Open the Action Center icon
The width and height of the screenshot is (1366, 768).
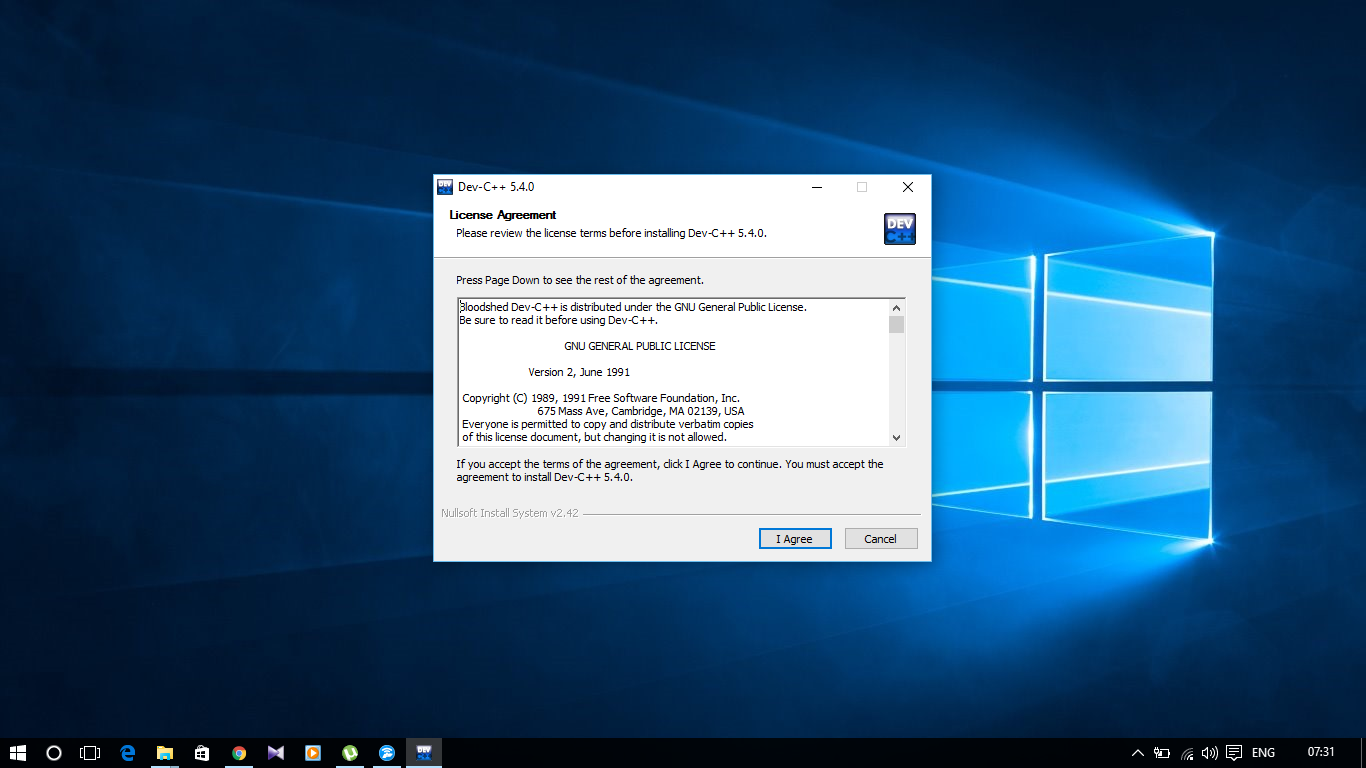1233,753
